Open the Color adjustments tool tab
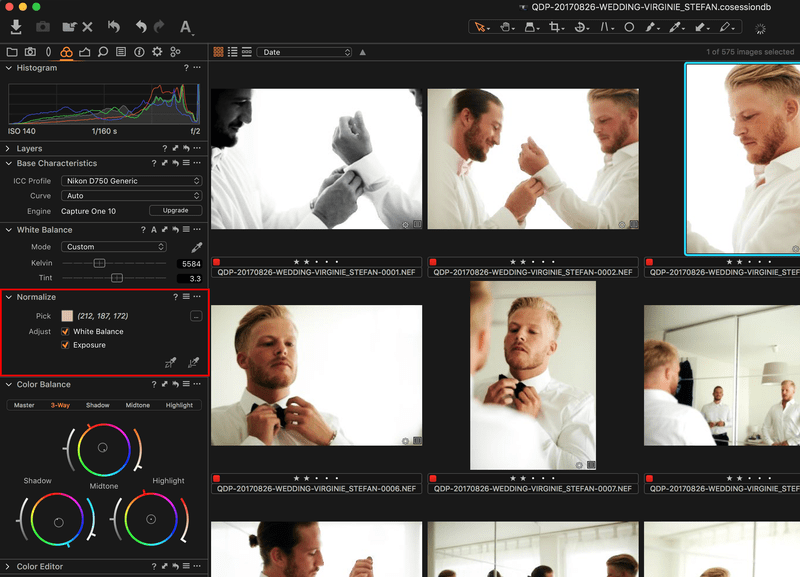 click(x=67, y=51)
